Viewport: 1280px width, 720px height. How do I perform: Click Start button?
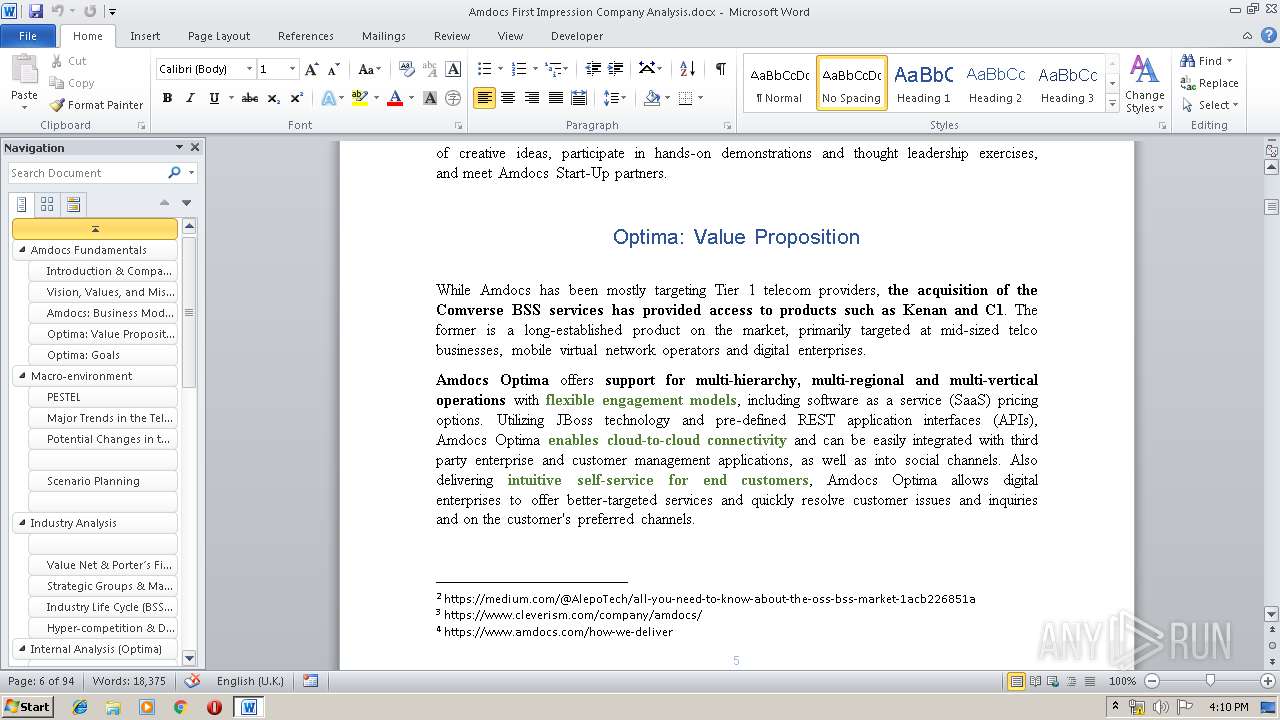28,707
